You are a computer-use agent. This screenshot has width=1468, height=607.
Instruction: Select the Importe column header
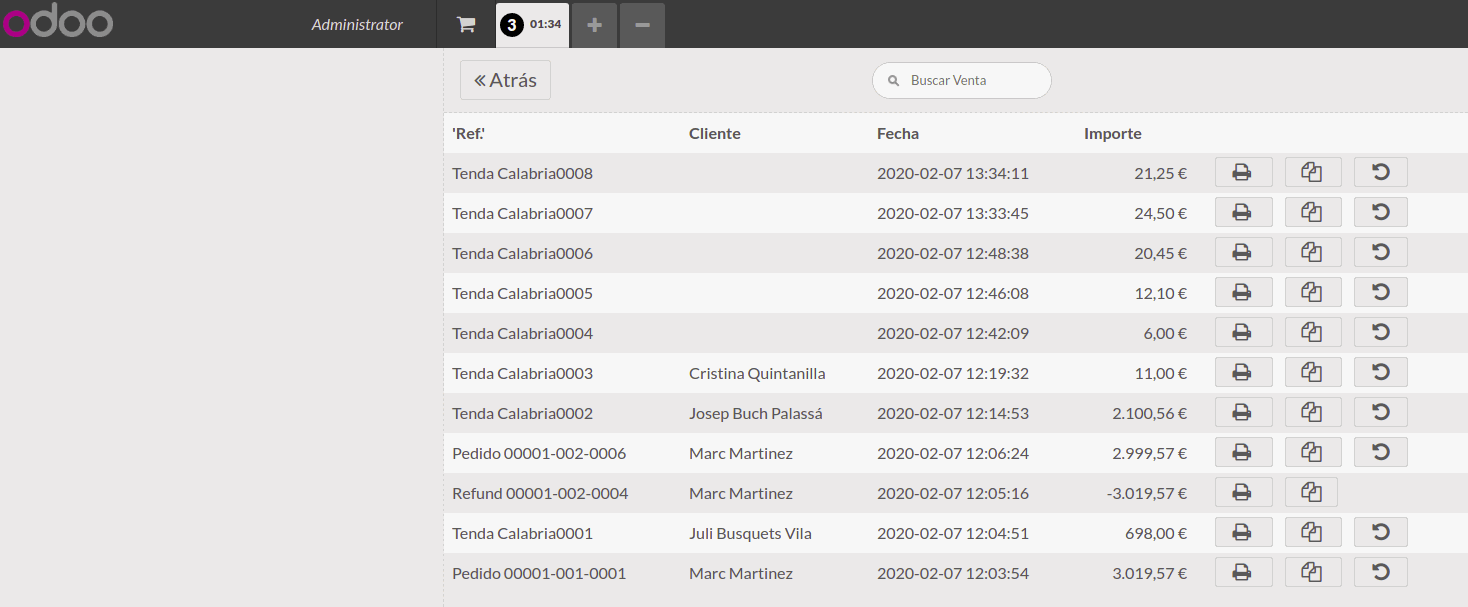point(1113,133)
